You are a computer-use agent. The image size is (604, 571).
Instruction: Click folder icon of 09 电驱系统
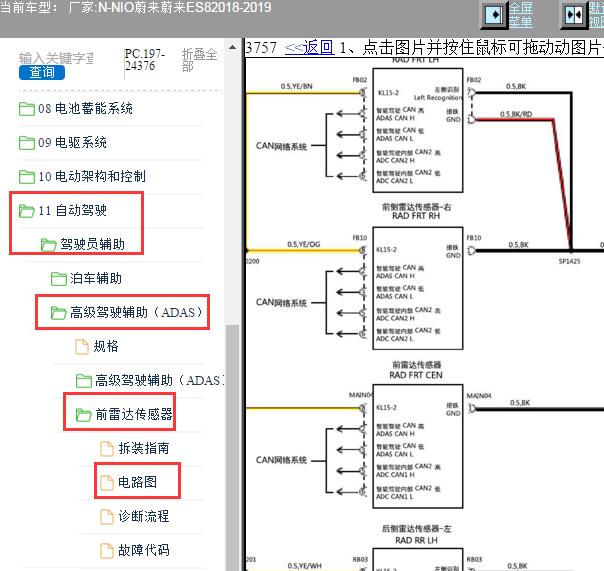27,143
